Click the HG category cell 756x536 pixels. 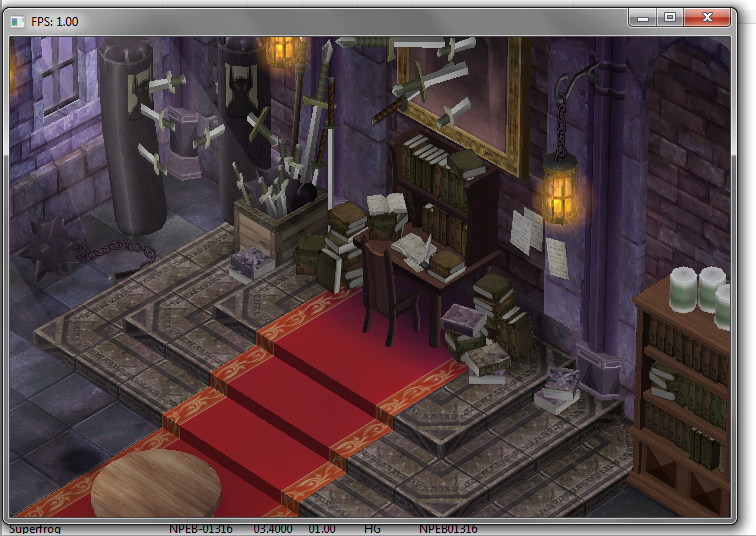[375, 529]
